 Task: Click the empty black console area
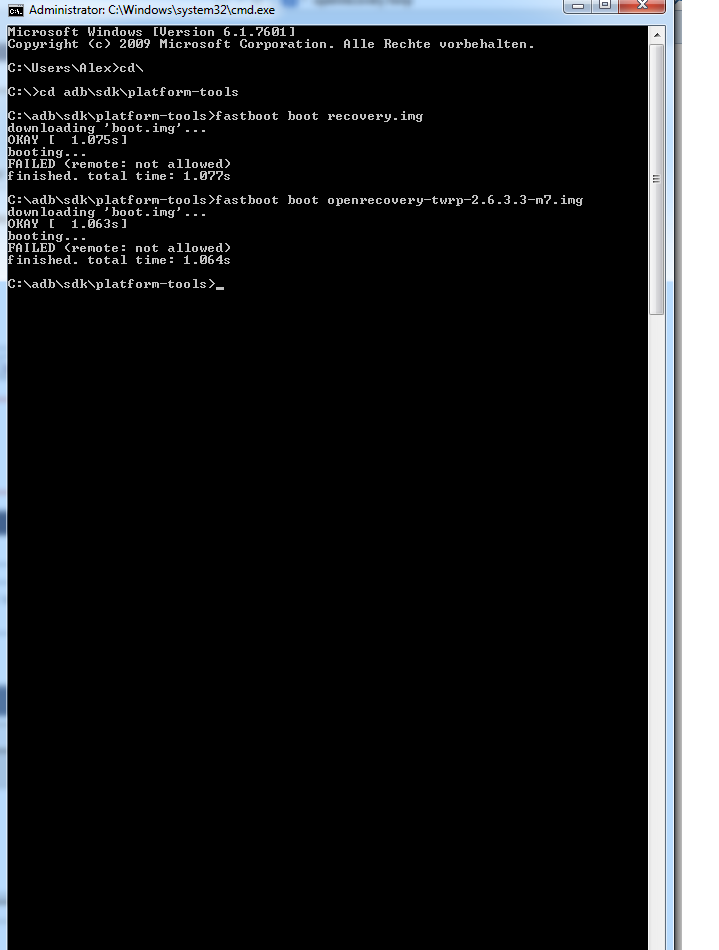[x=327, y=606]
